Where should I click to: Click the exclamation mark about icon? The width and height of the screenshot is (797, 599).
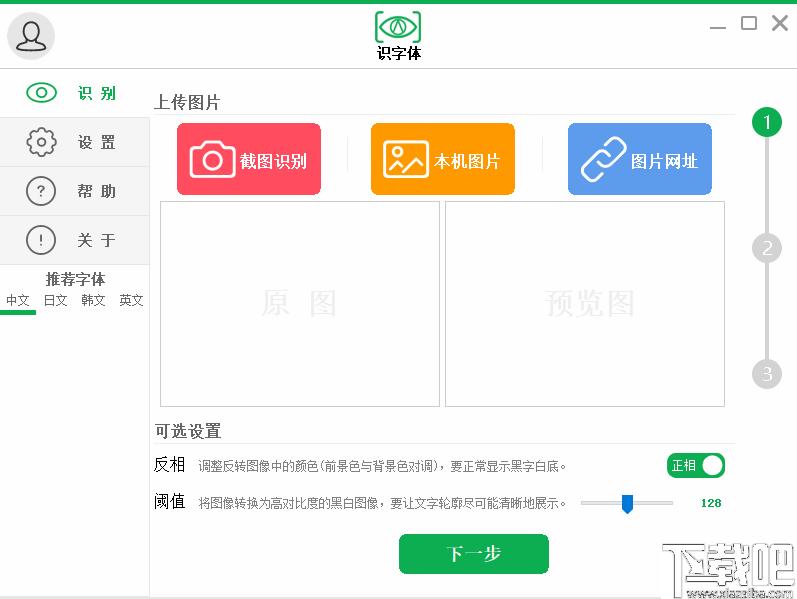[x=41, y=240]
